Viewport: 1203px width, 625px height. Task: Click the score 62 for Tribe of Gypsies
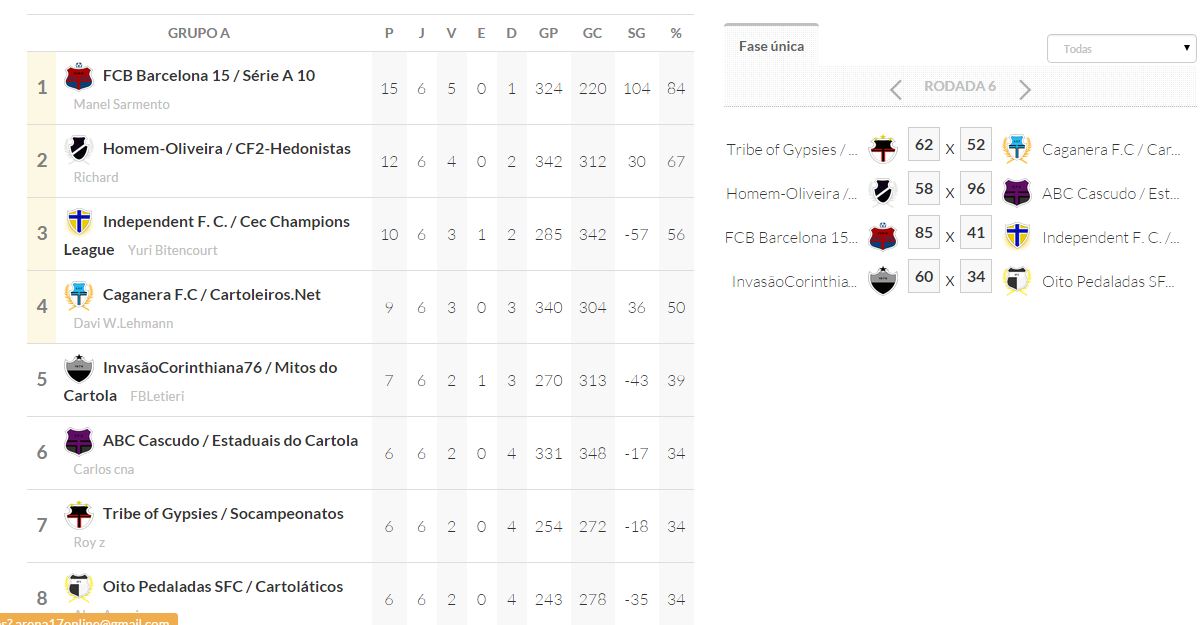tap(924, 145)
